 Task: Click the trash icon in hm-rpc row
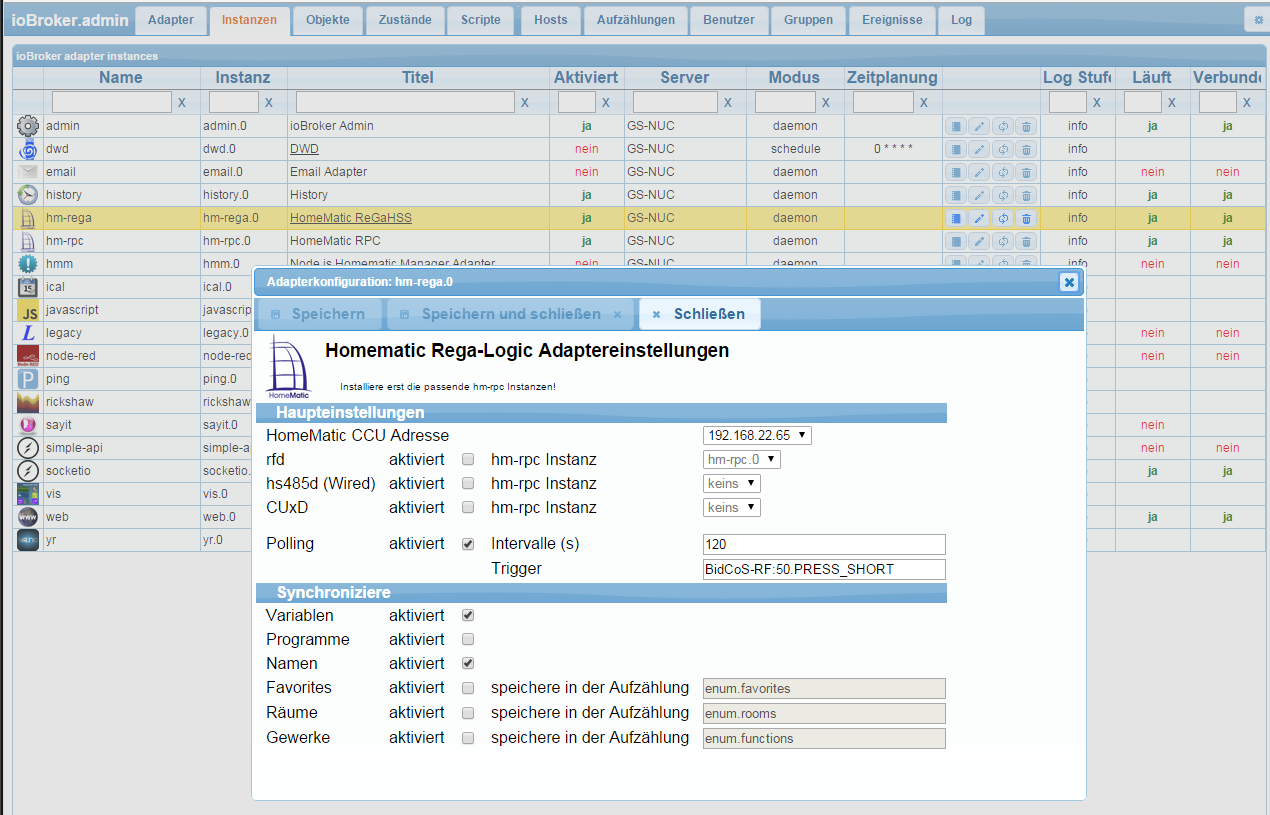1026,241
